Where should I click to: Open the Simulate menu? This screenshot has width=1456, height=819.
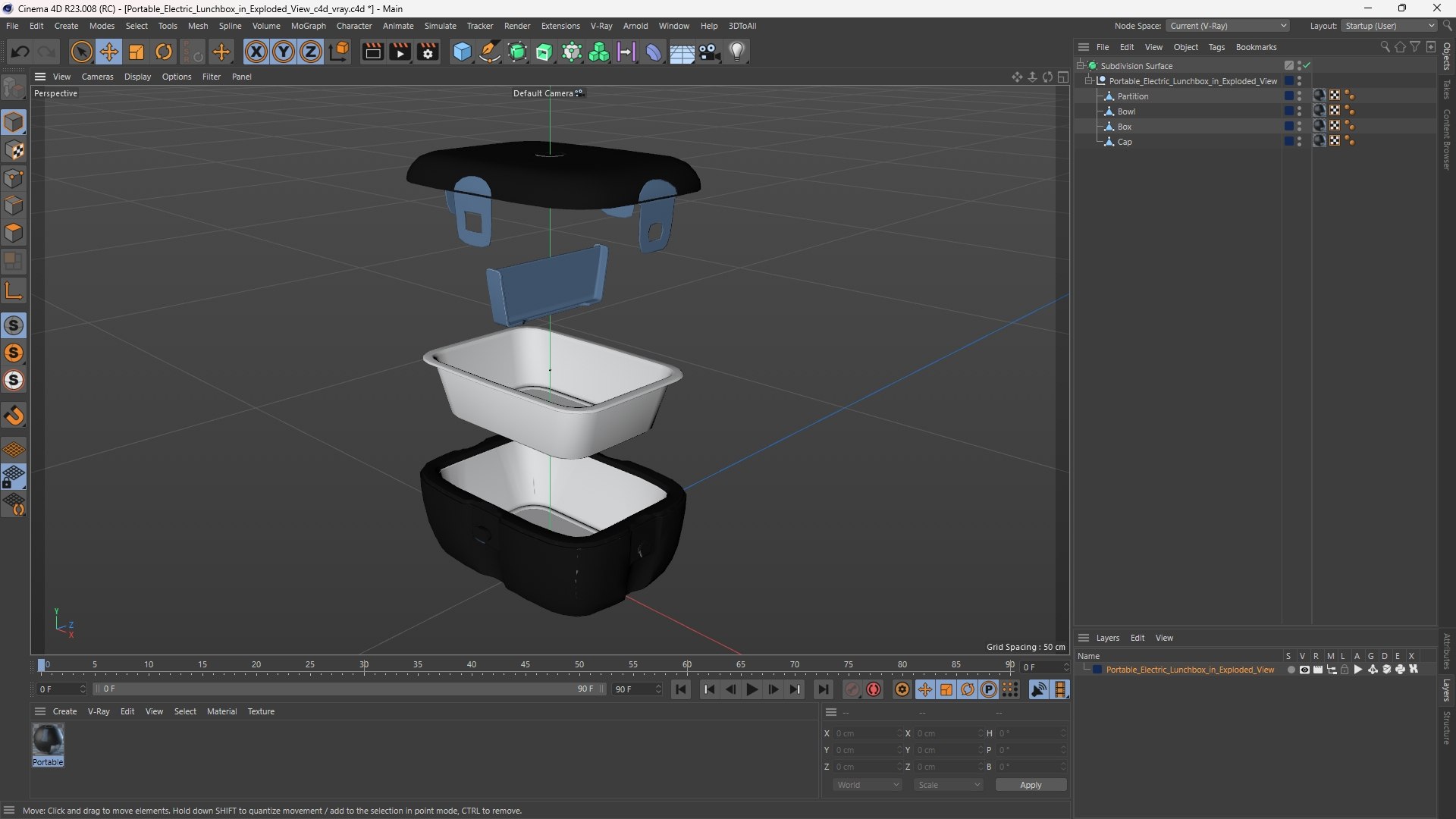point(441,26)
